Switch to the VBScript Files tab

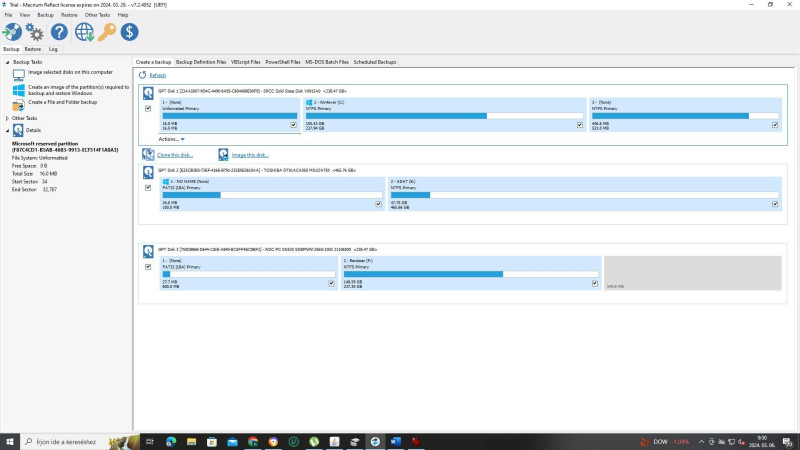[245, 62]
